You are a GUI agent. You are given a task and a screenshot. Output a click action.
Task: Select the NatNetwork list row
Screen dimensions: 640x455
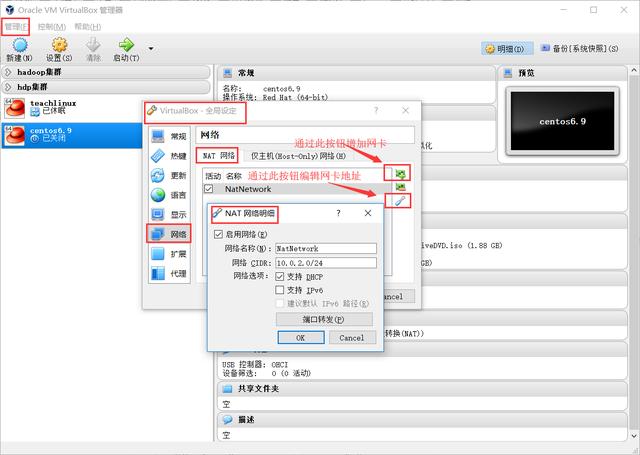click(x=297, y=189)
